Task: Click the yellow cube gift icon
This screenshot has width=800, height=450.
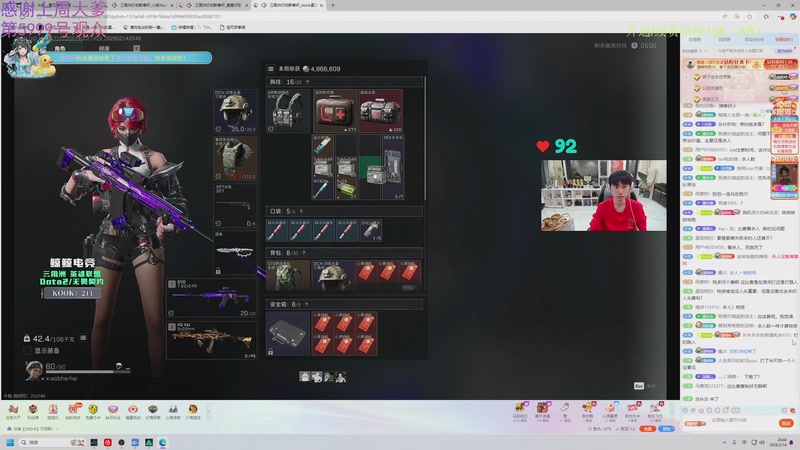Action: coord(93,411)
